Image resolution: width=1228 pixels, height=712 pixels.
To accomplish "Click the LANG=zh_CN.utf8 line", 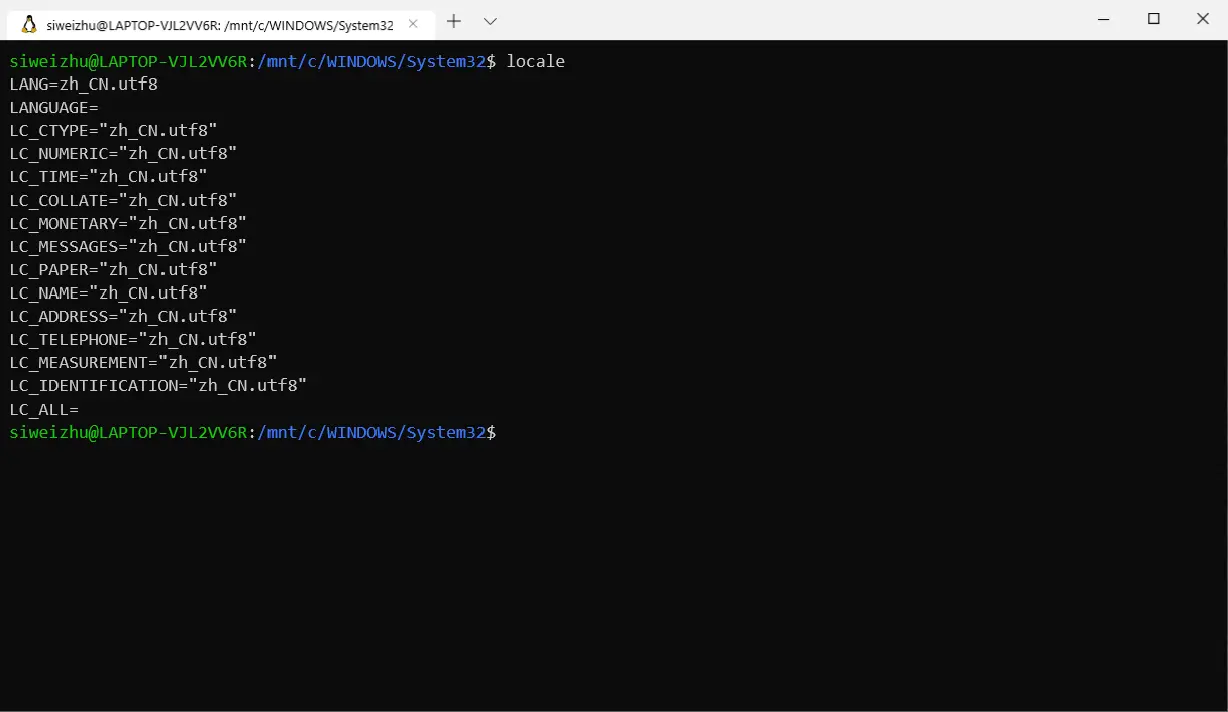I will point(84,85).
